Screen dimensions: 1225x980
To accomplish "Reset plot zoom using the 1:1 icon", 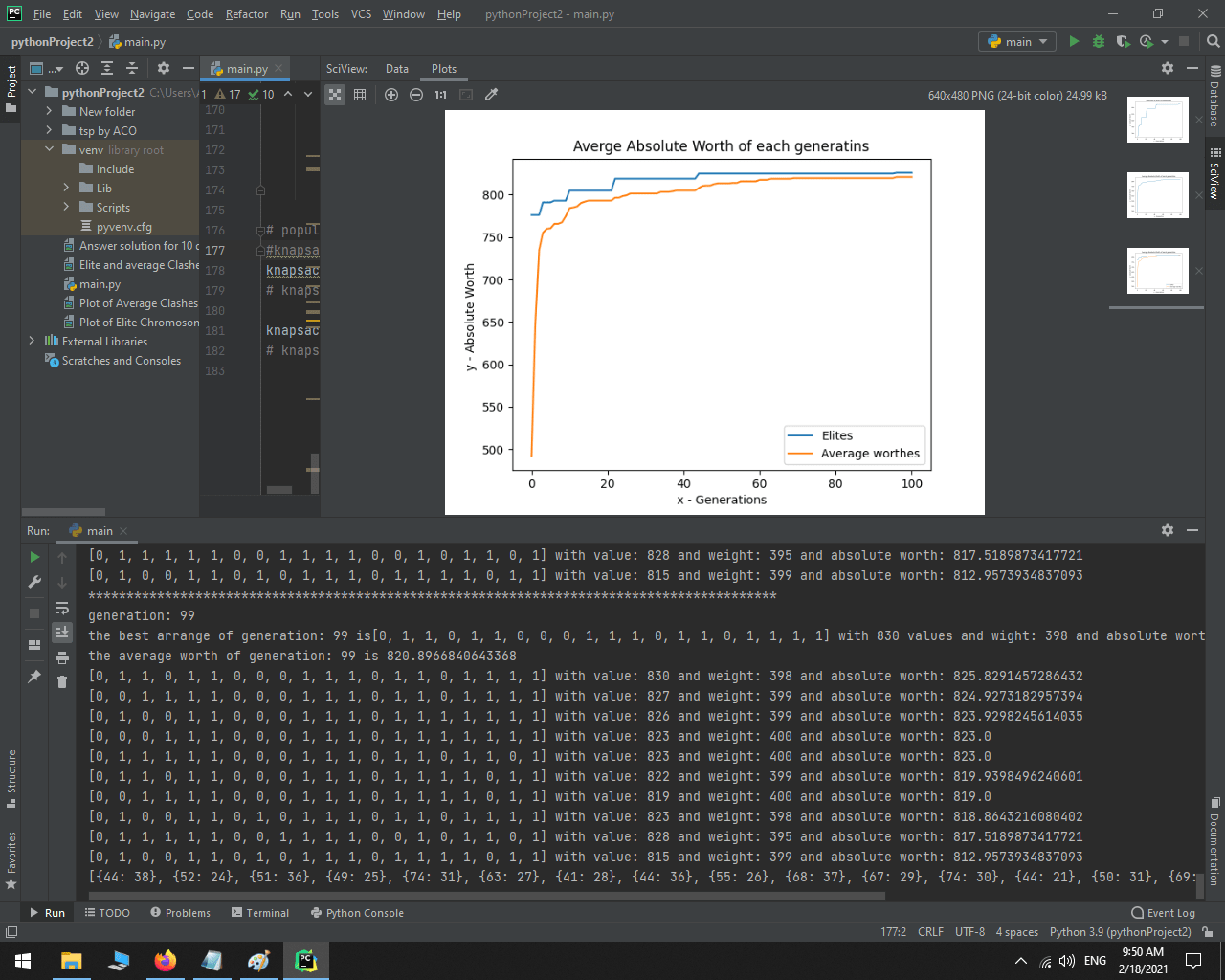I will (x=440, y=95).
